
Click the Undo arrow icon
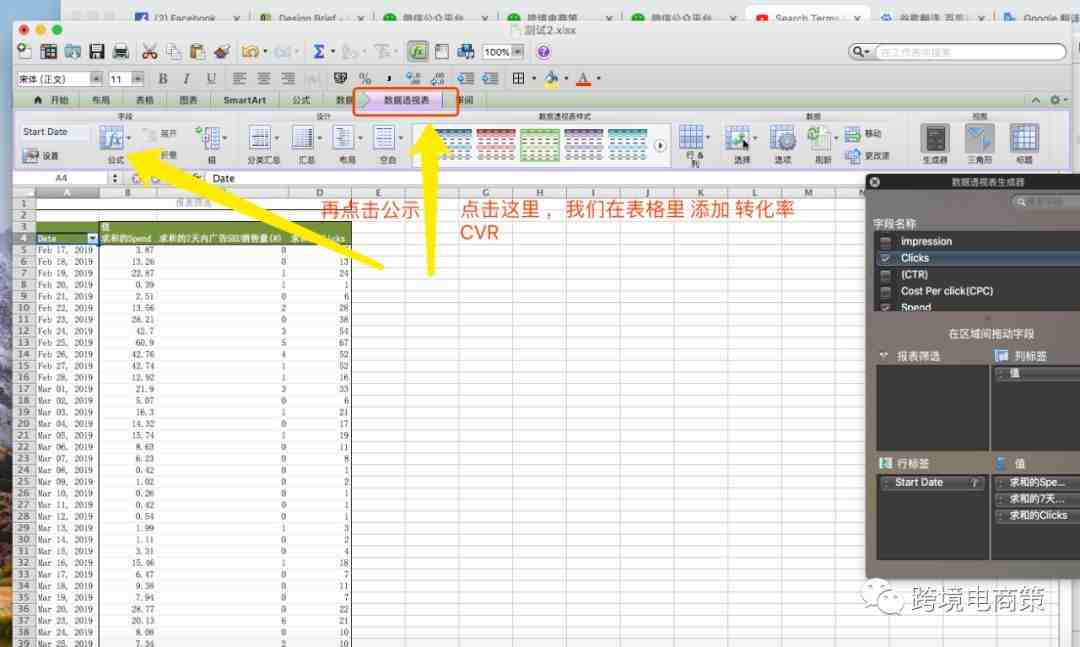(x=250, y=52)
